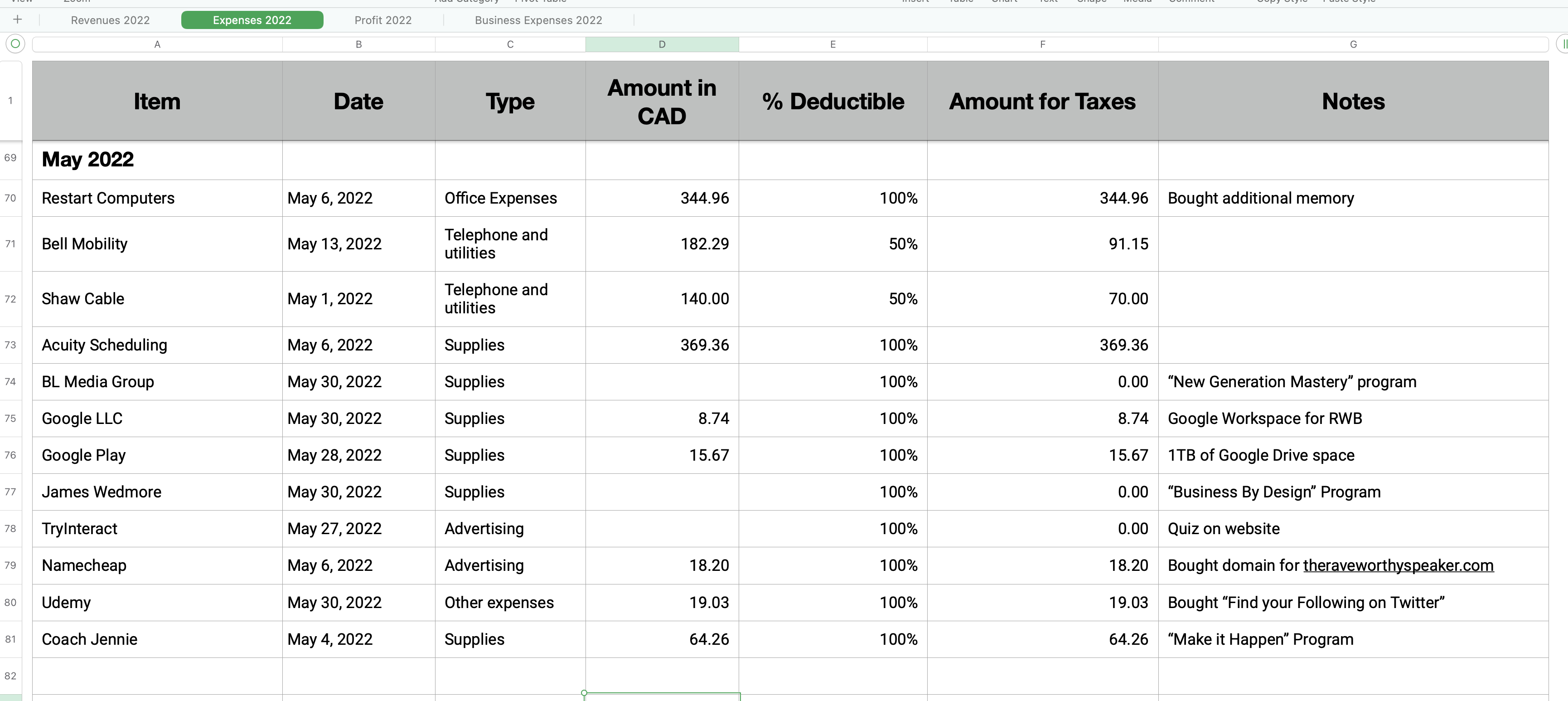Click the table select handle circle
This screenshot has width=1568, height=701.
[15, 44]
